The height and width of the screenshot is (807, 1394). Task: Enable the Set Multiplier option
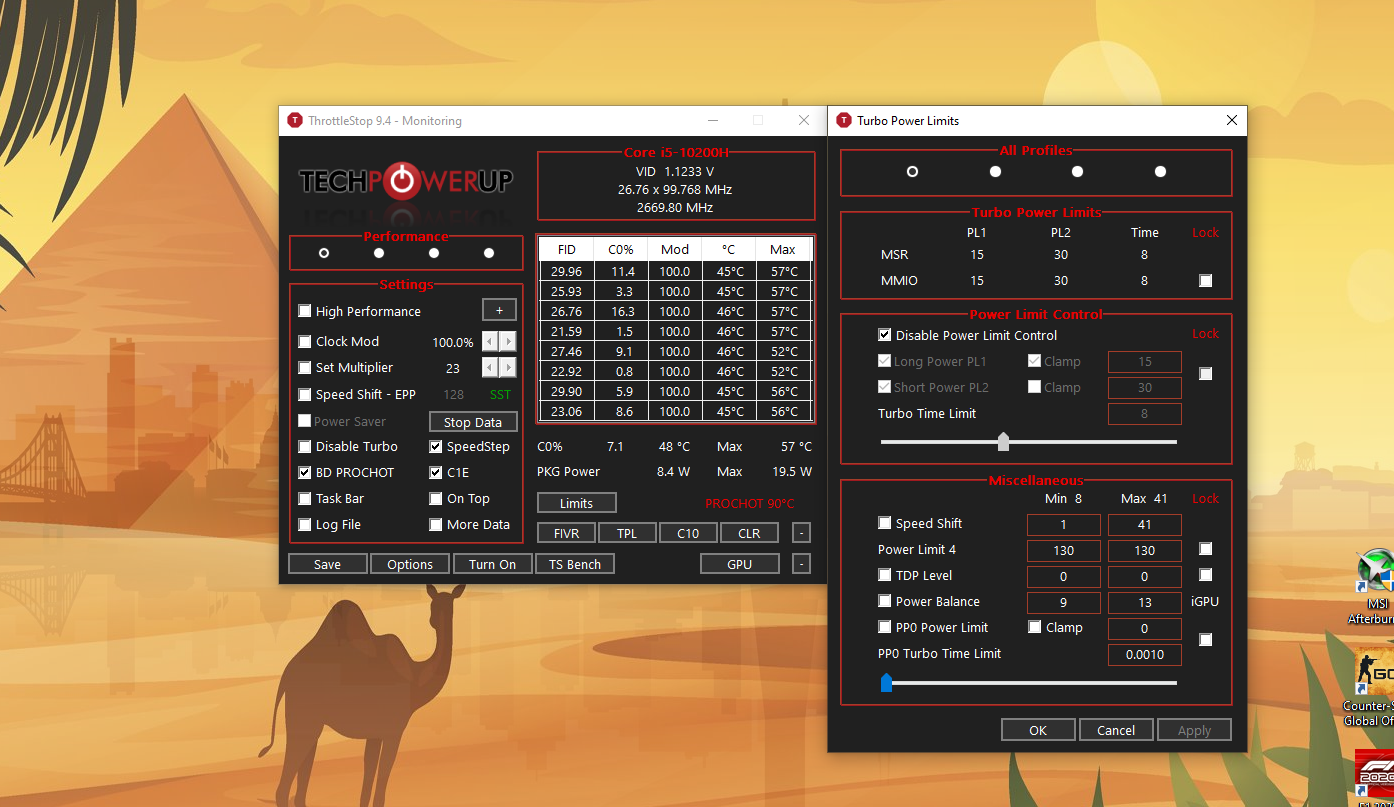tap(305, 367)
